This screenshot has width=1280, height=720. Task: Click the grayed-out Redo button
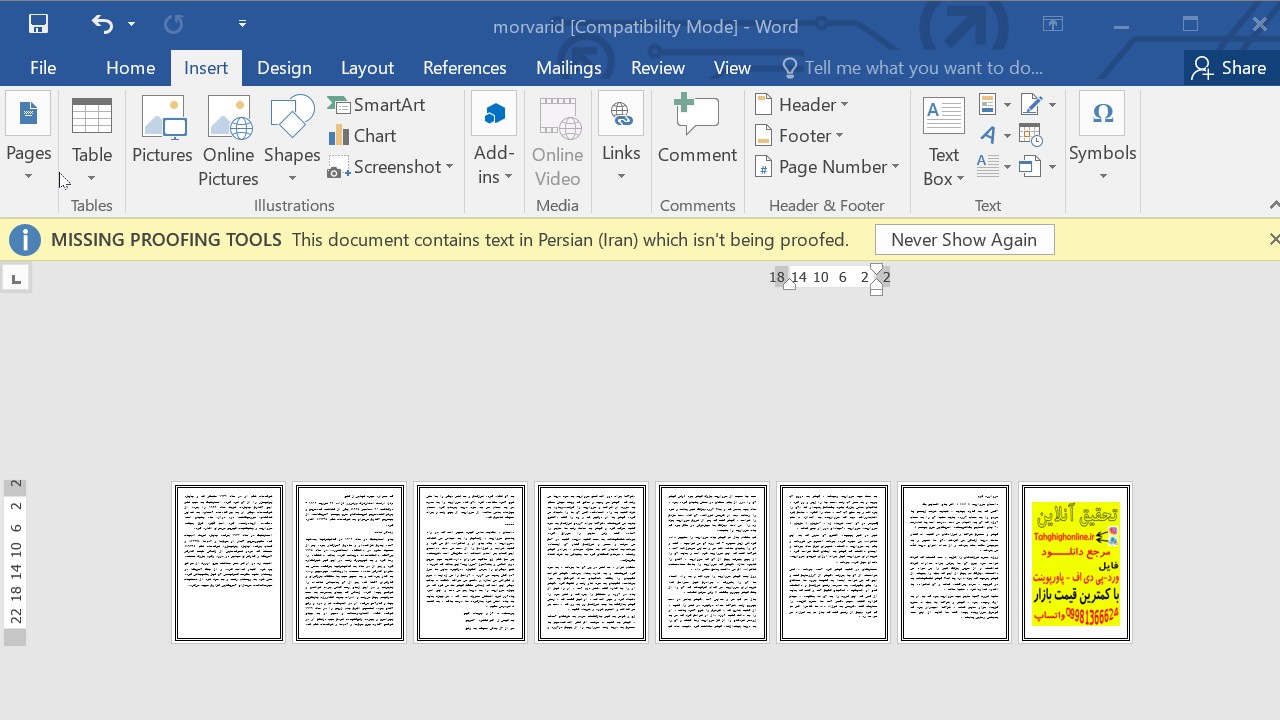173,23
